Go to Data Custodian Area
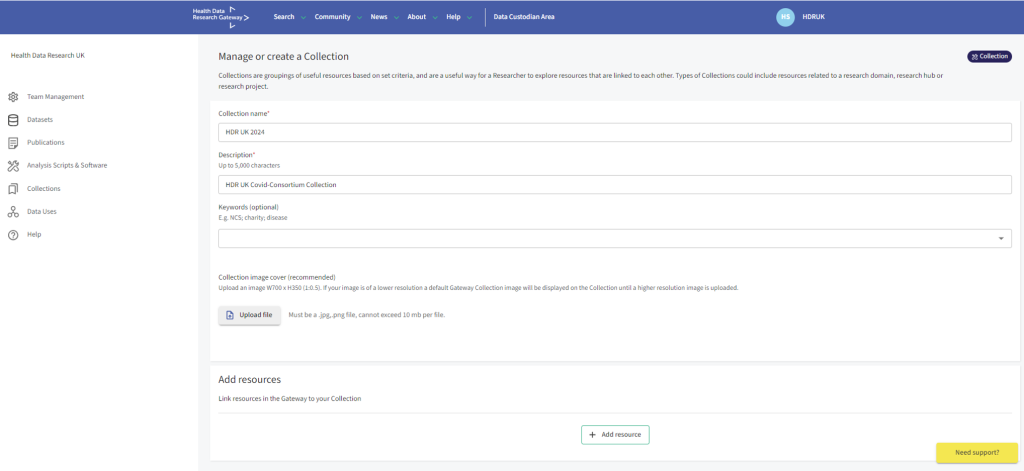The width and height of the screenshot is (1024, 471). tap(524, 17)
